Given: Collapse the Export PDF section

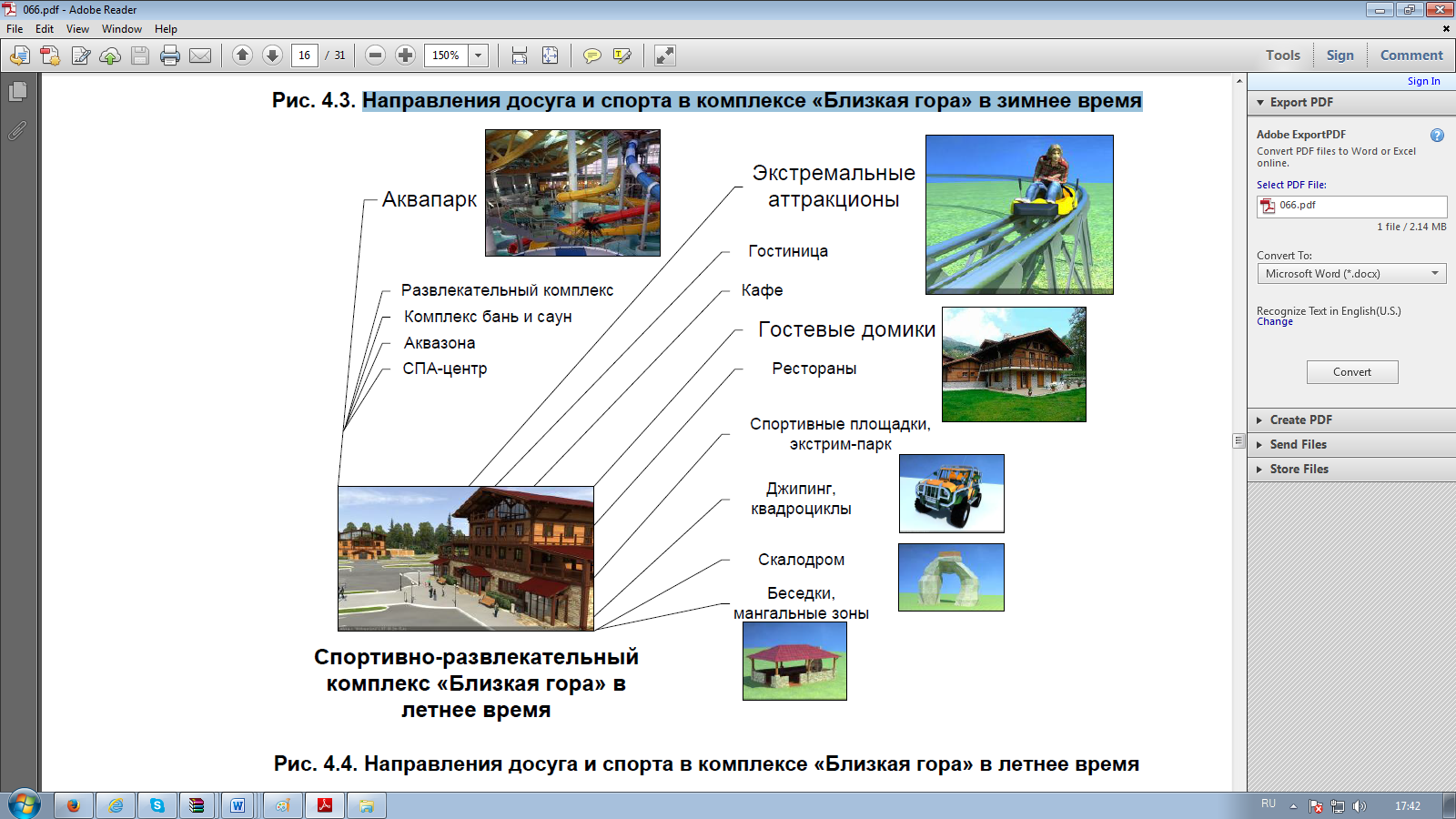Looking at the screenshot, I should coord(1260,103).
